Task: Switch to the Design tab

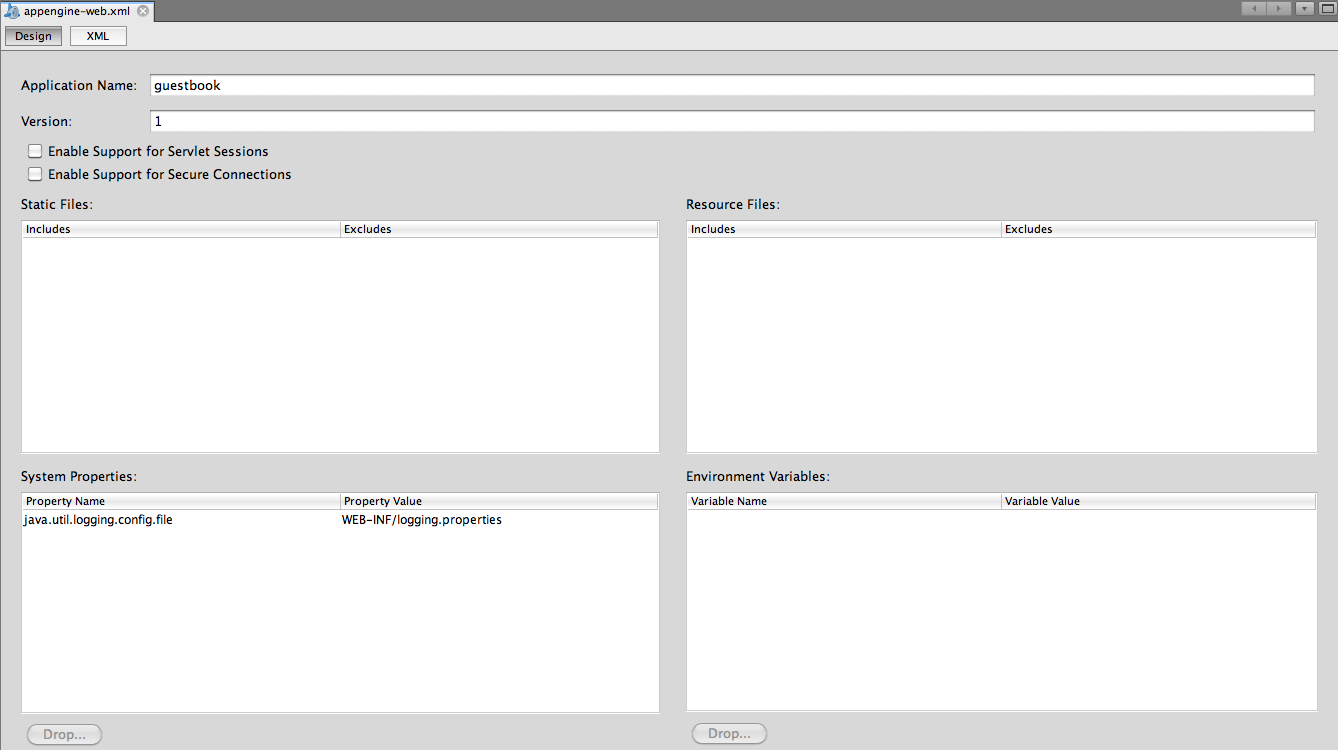Action: pyautogui.click(x=32, y=35)
